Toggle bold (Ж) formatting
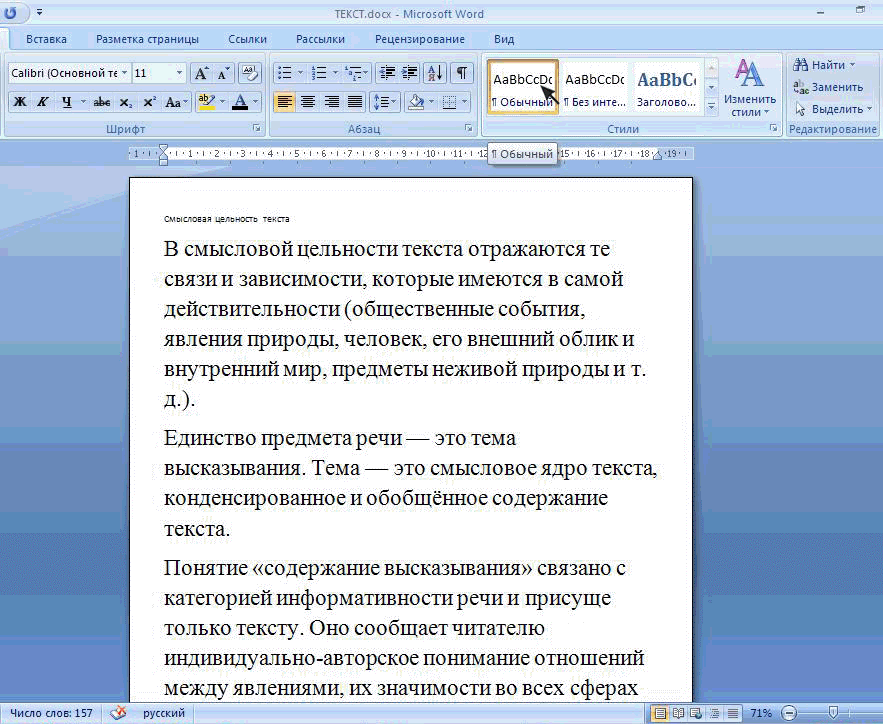The height and width of the screenshot is (724, 883). point(19,102)
